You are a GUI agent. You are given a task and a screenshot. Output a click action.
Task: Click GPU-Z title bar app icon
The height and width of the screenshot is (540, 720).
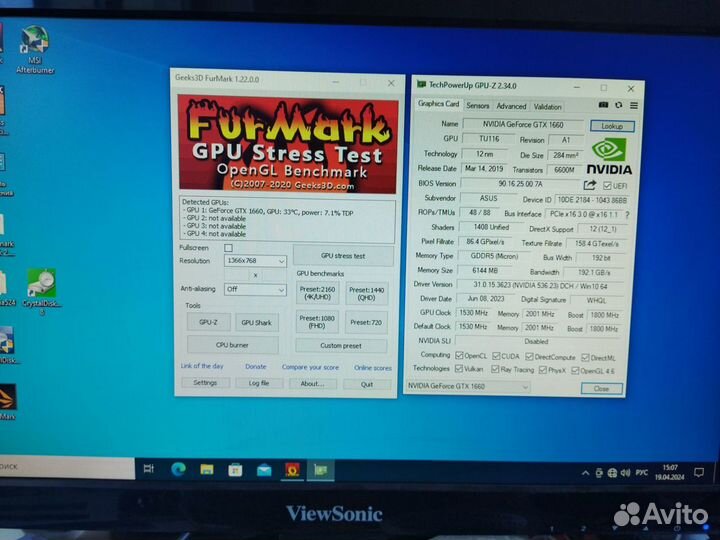coord(421,84)
